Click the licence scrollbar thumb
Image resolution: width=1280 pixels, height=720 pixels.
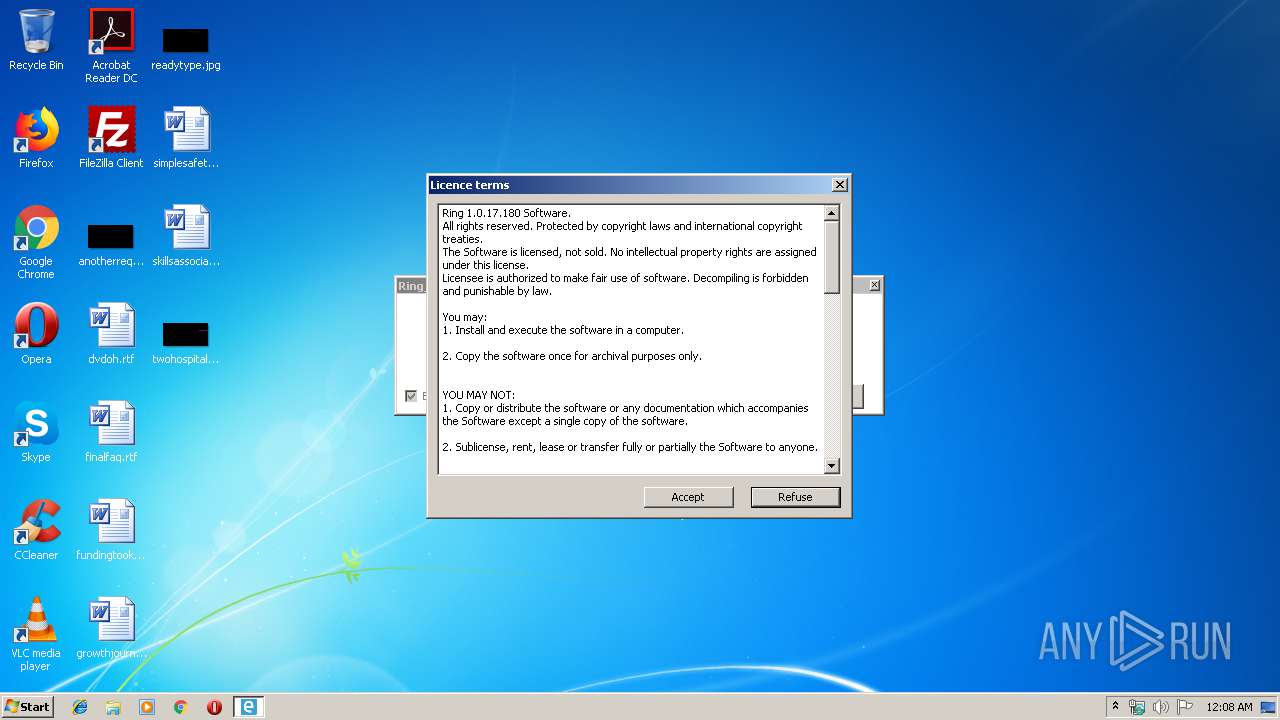[832, 258]
